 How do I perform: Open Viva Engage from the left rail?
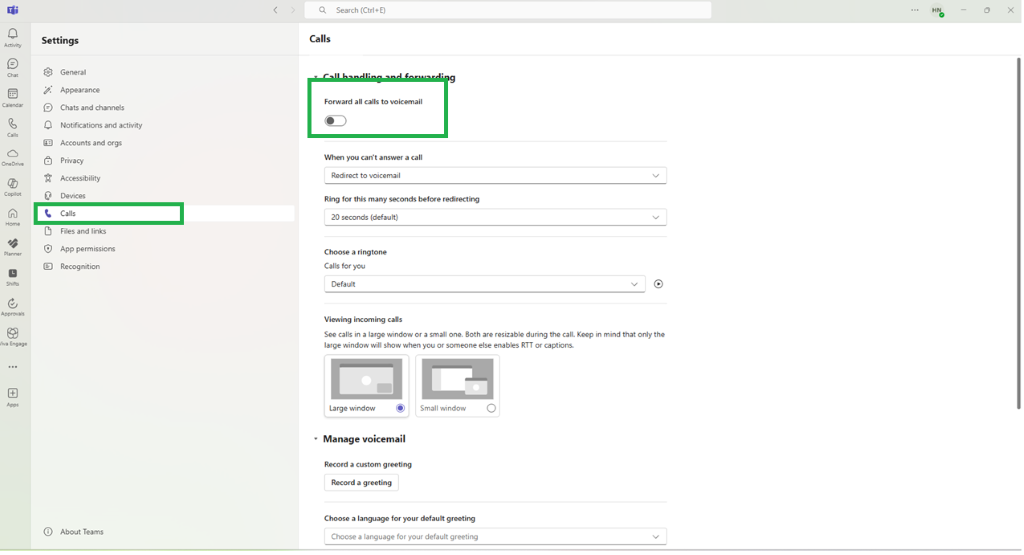12,337
